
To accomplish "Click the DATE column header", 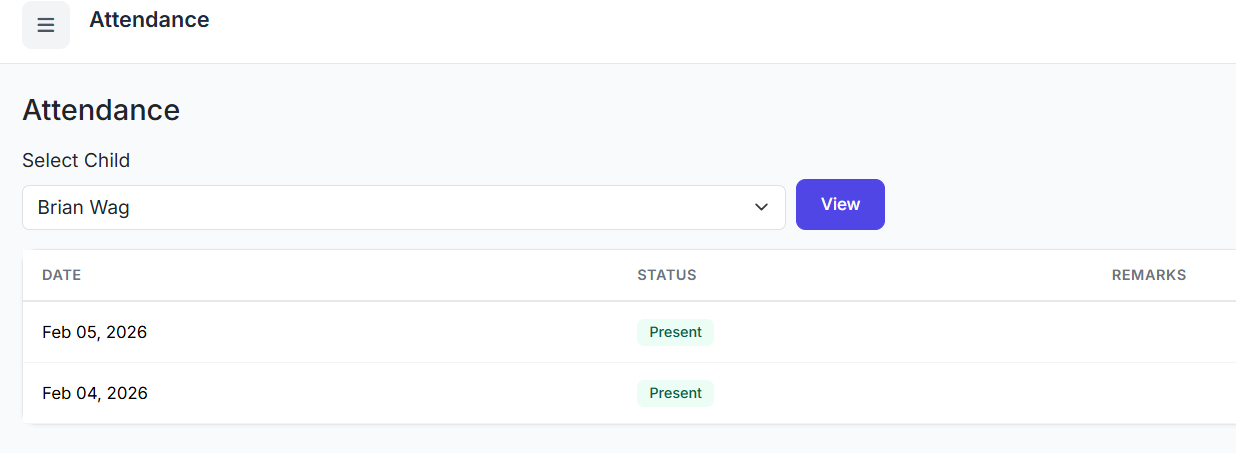I will pyautogui.click(x=62, y=275).
